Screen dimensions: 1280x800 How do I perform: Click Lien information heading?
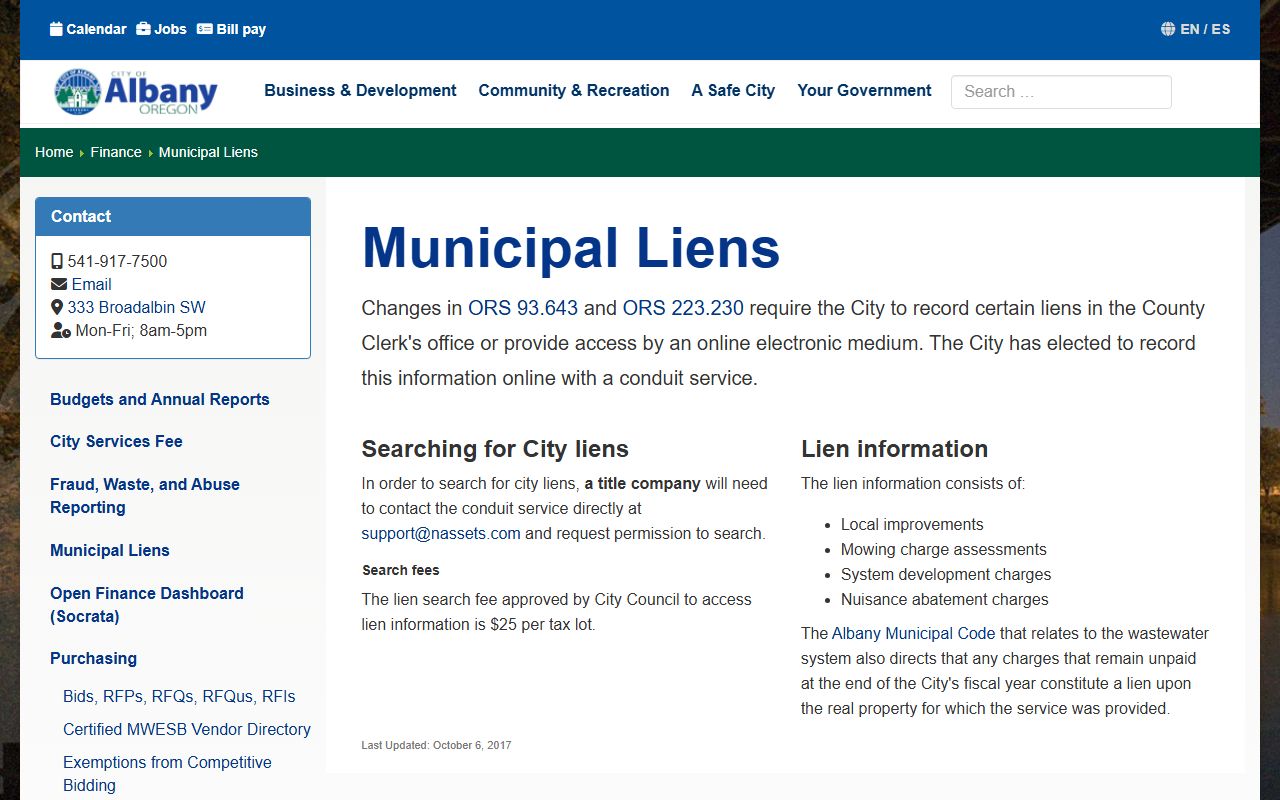tap(894, 448)
